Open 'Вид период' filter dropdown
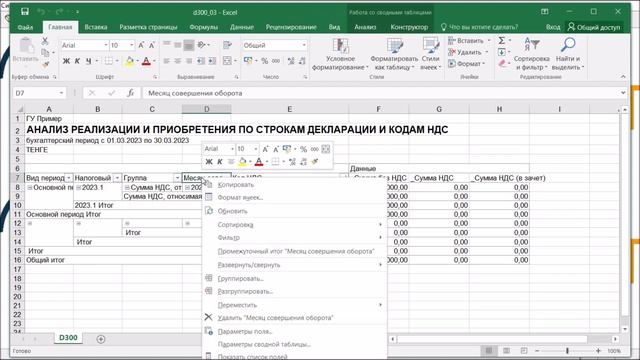640x360 pixels. (x=69, y=178)
